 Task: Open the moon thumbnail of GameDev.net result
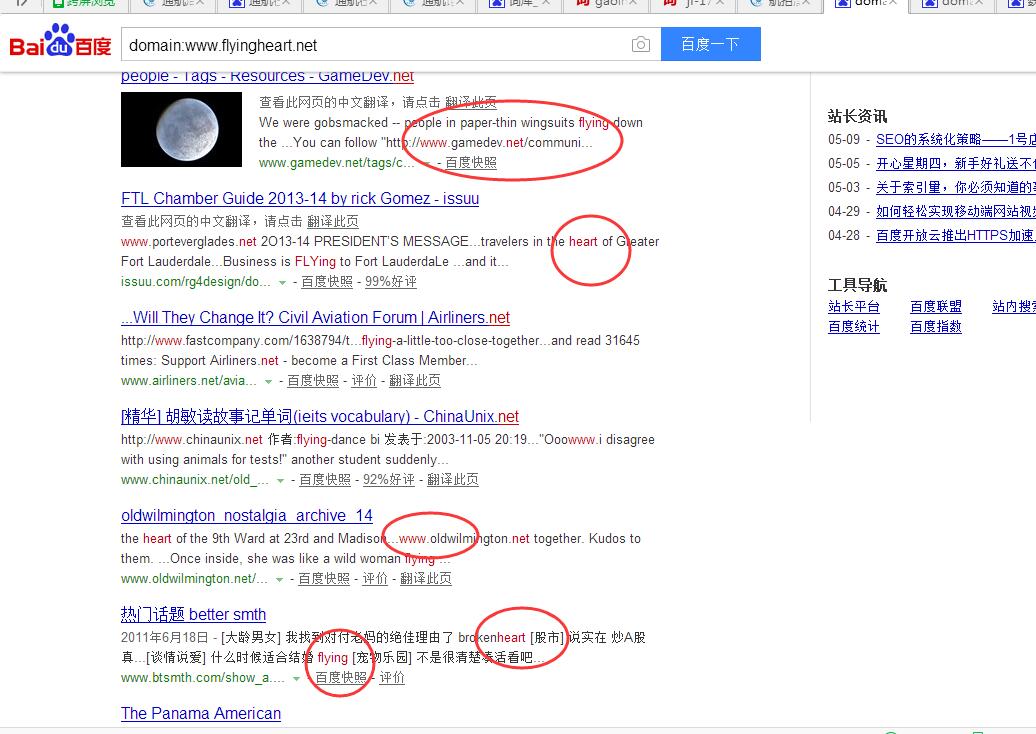tap(181, 129)
